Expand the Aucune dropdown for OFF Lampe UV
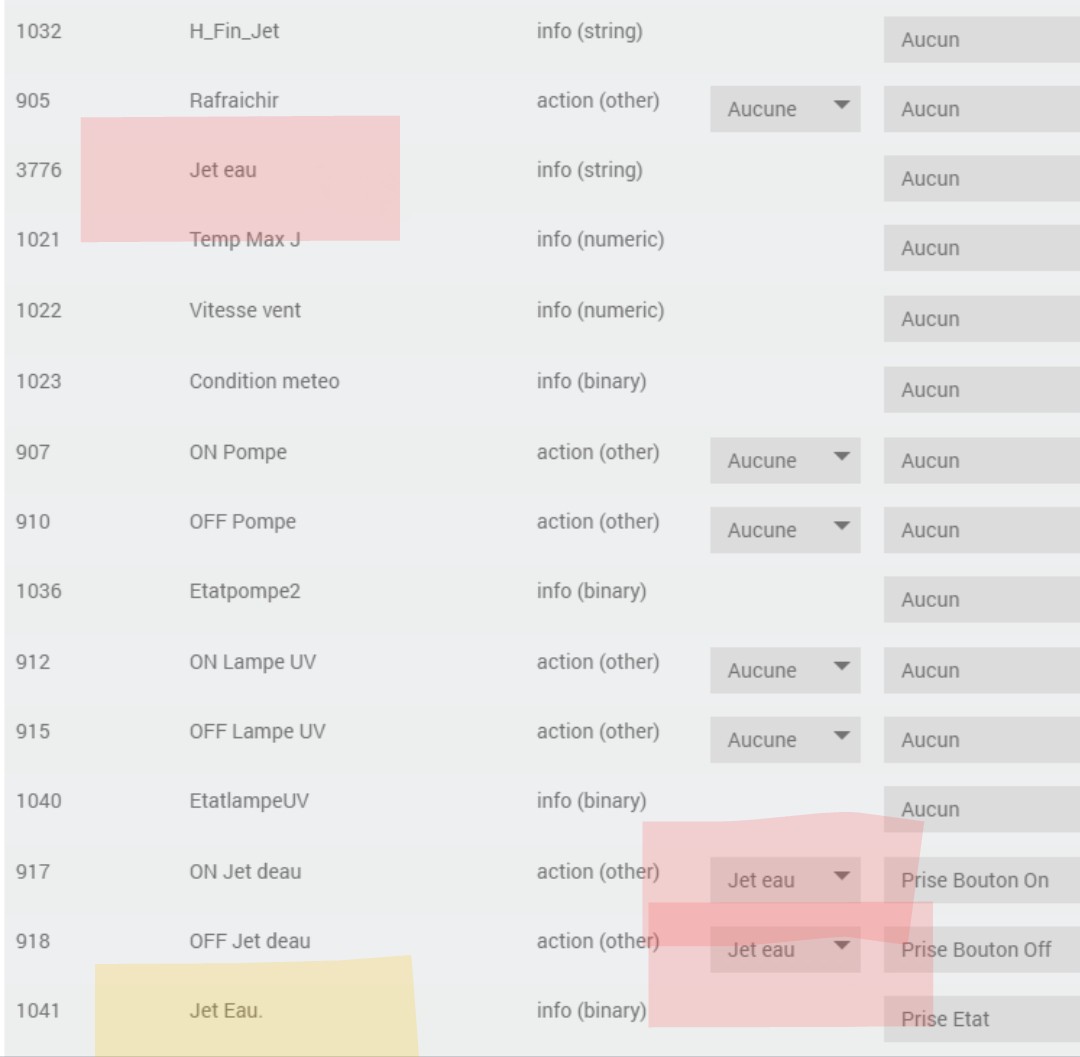 click(x=785, y=740)
